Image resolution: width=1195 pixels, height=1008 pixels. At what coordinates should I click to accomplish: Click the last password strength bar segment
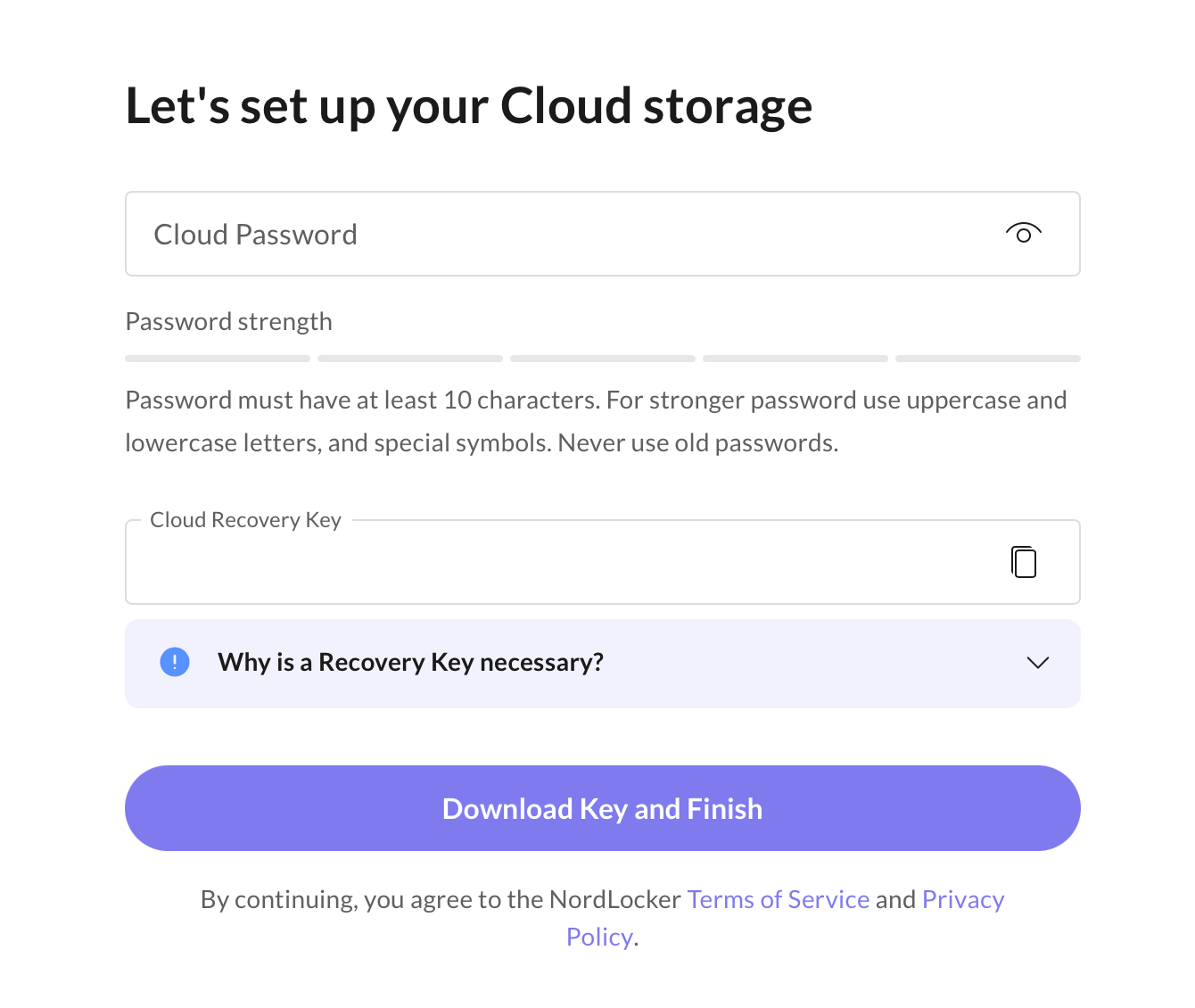pos(988,359)
